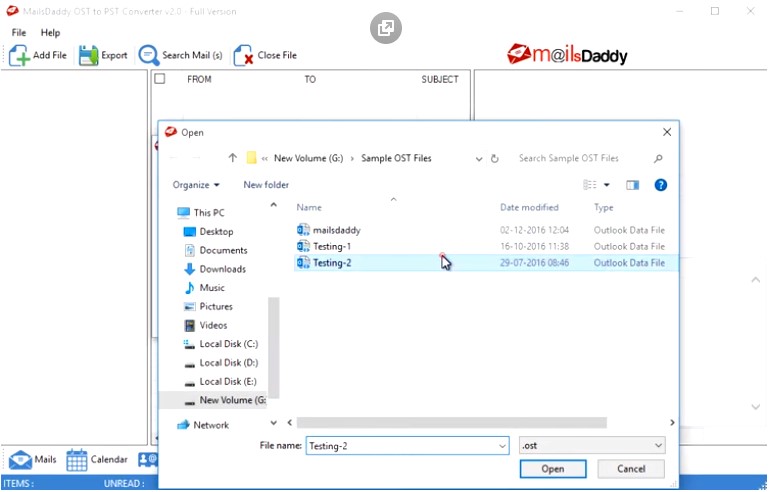The image size is (769, 492).
Task: Select Local Disk (E:) in navigation pane
Action: tap(228, 381)
